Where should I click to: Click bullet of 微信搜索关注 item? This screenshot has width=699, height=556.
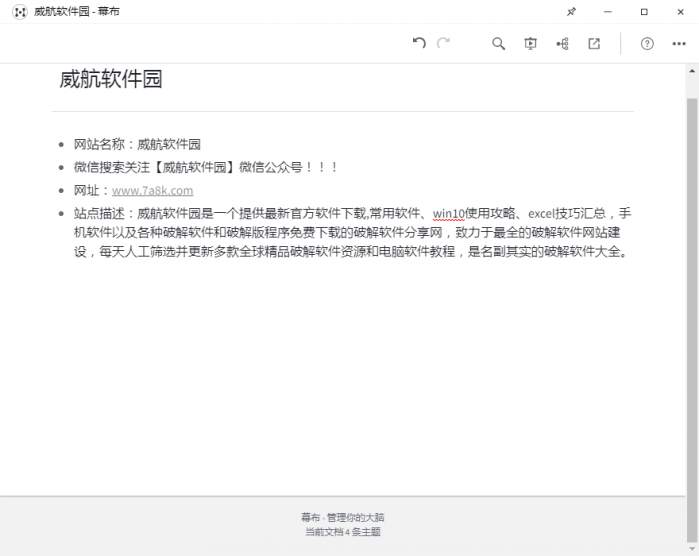click(x=62, y=168)
